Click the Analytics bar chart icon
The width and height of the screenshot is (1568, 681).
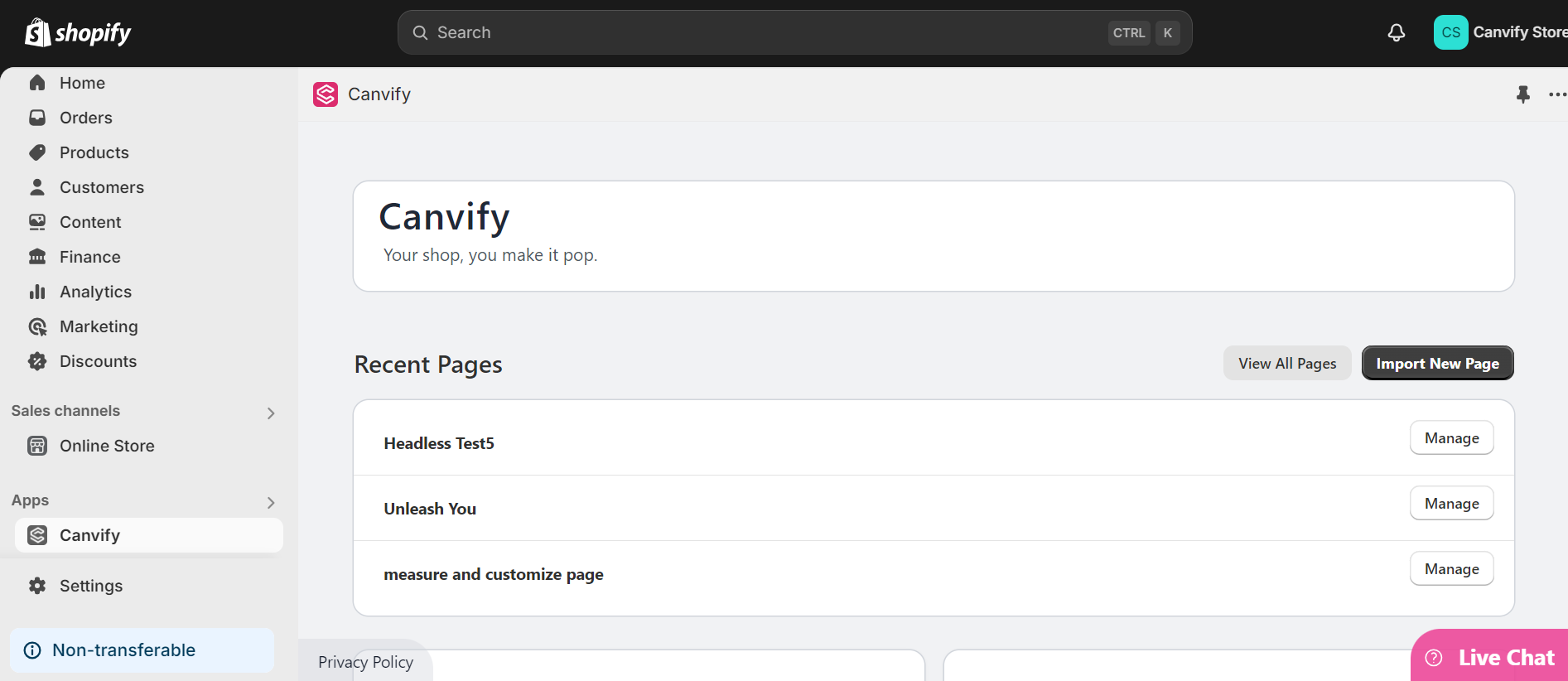point(37,292)
